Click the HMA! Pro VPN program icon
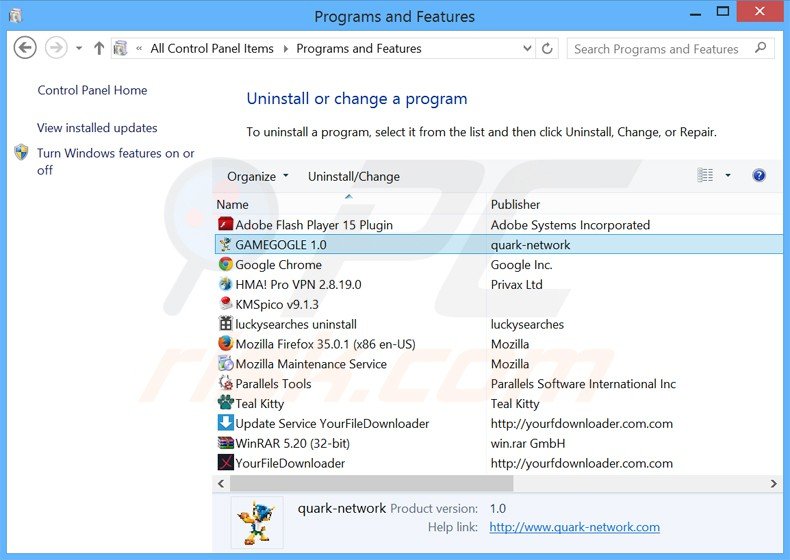This screenshot has width=790, height=560. (x=225, y=284)
